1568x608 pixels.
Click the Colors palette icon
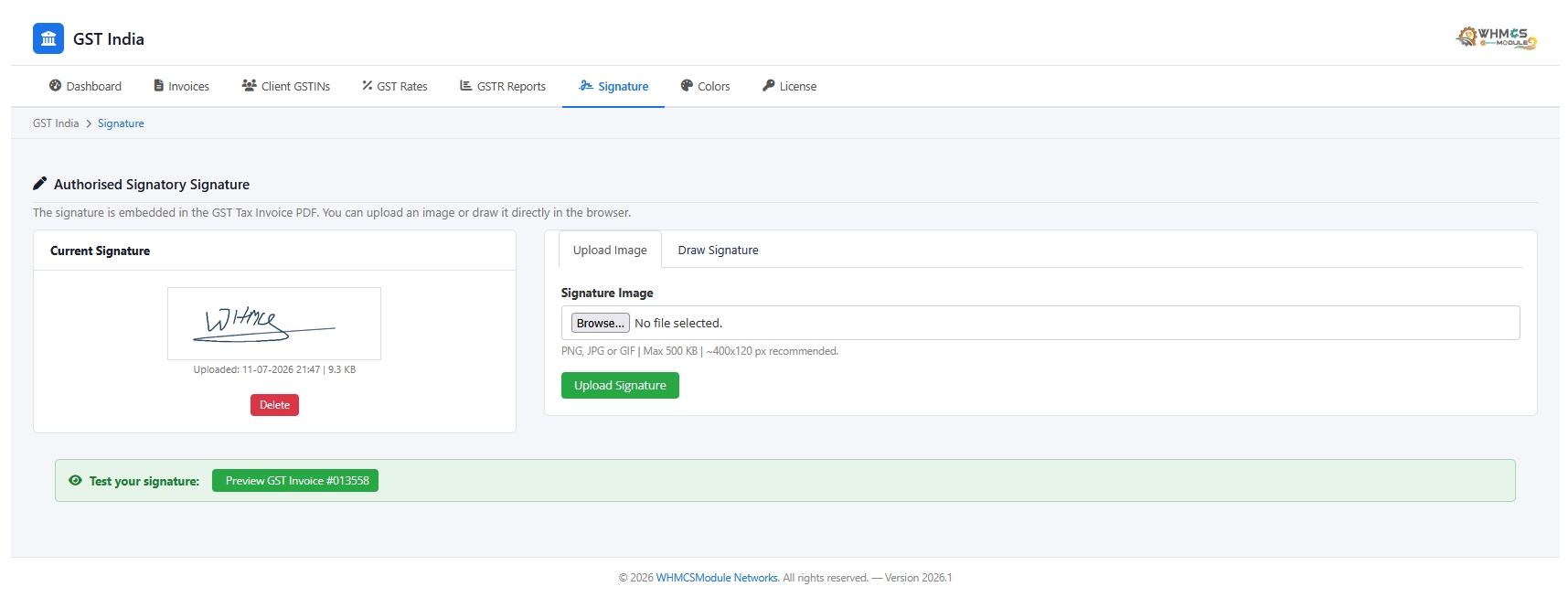coord(687,86)
